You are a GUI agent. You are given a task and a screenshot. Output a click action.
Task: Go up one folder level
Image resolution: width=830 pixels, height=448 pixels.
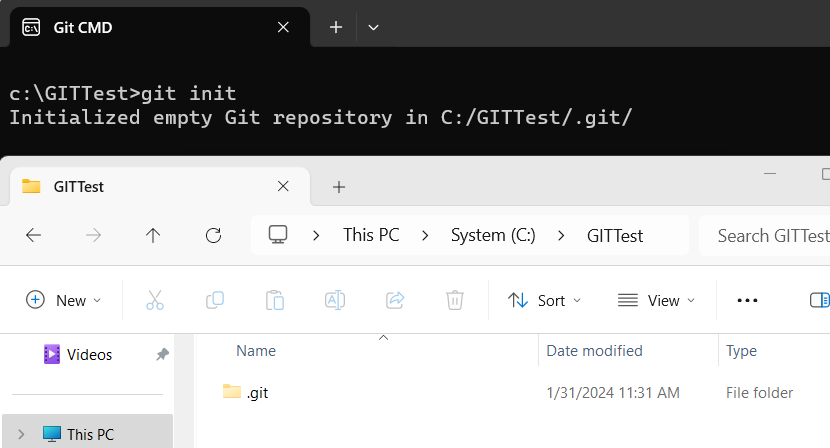(x=153, y=235)
